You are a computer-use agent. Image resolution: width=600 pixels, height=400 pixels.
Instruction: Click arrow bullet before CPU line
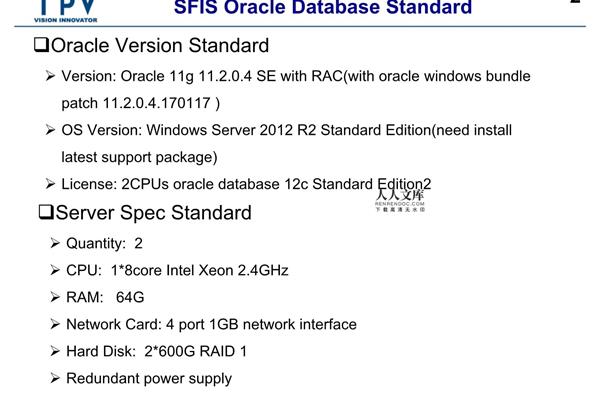coord(55,270)
